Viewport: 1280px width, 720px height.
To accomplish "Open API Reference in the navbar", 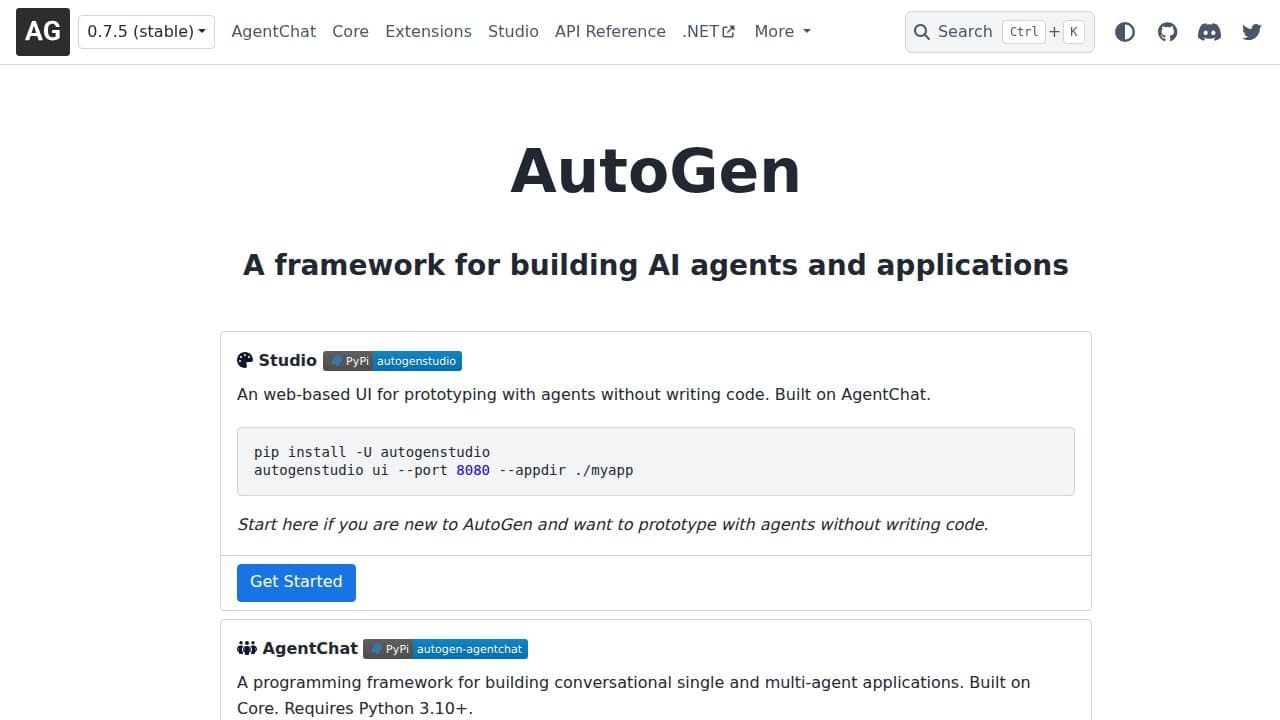I will tap(610, 31).
